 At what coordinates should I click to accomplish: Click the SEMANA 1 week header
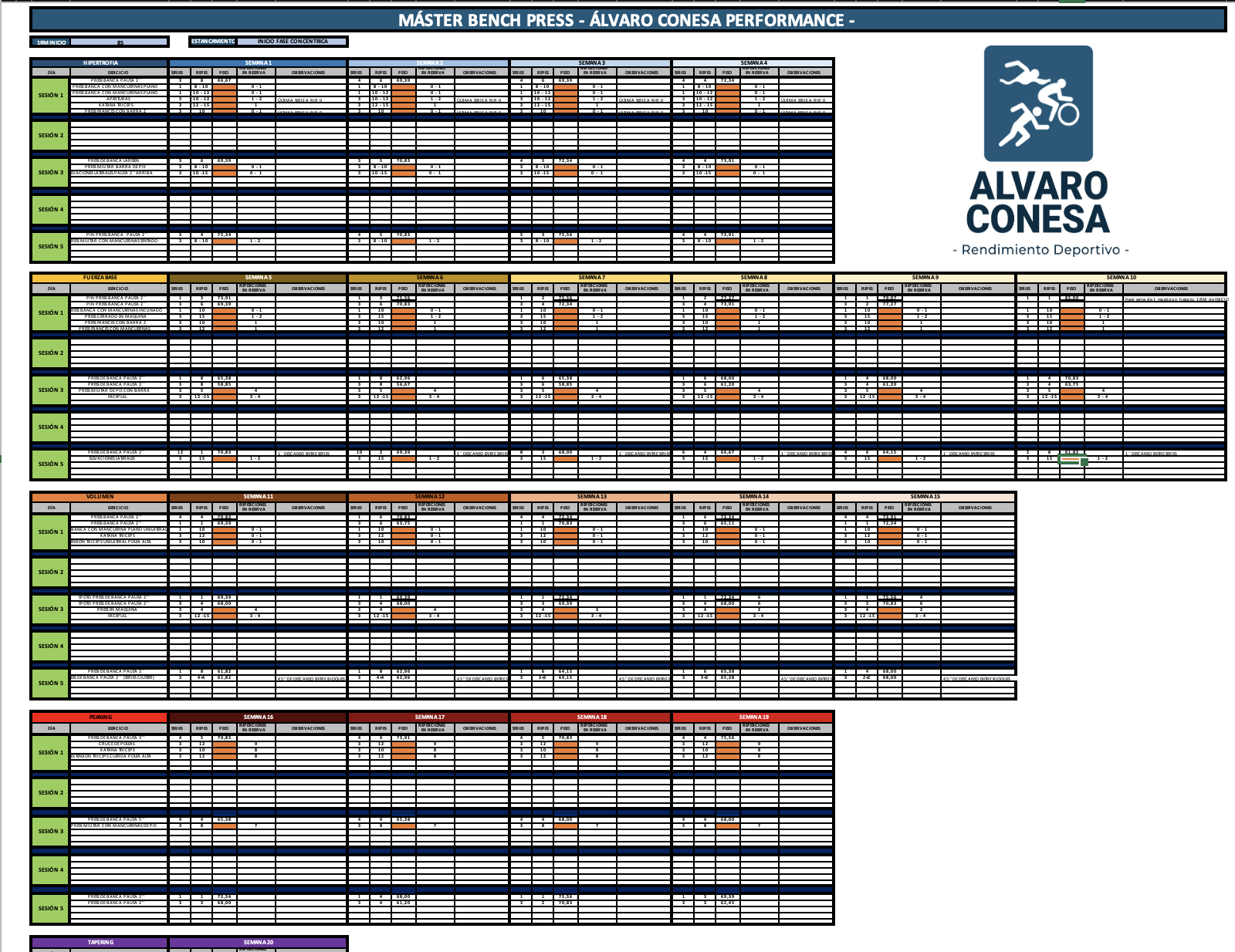coord(258,63)
